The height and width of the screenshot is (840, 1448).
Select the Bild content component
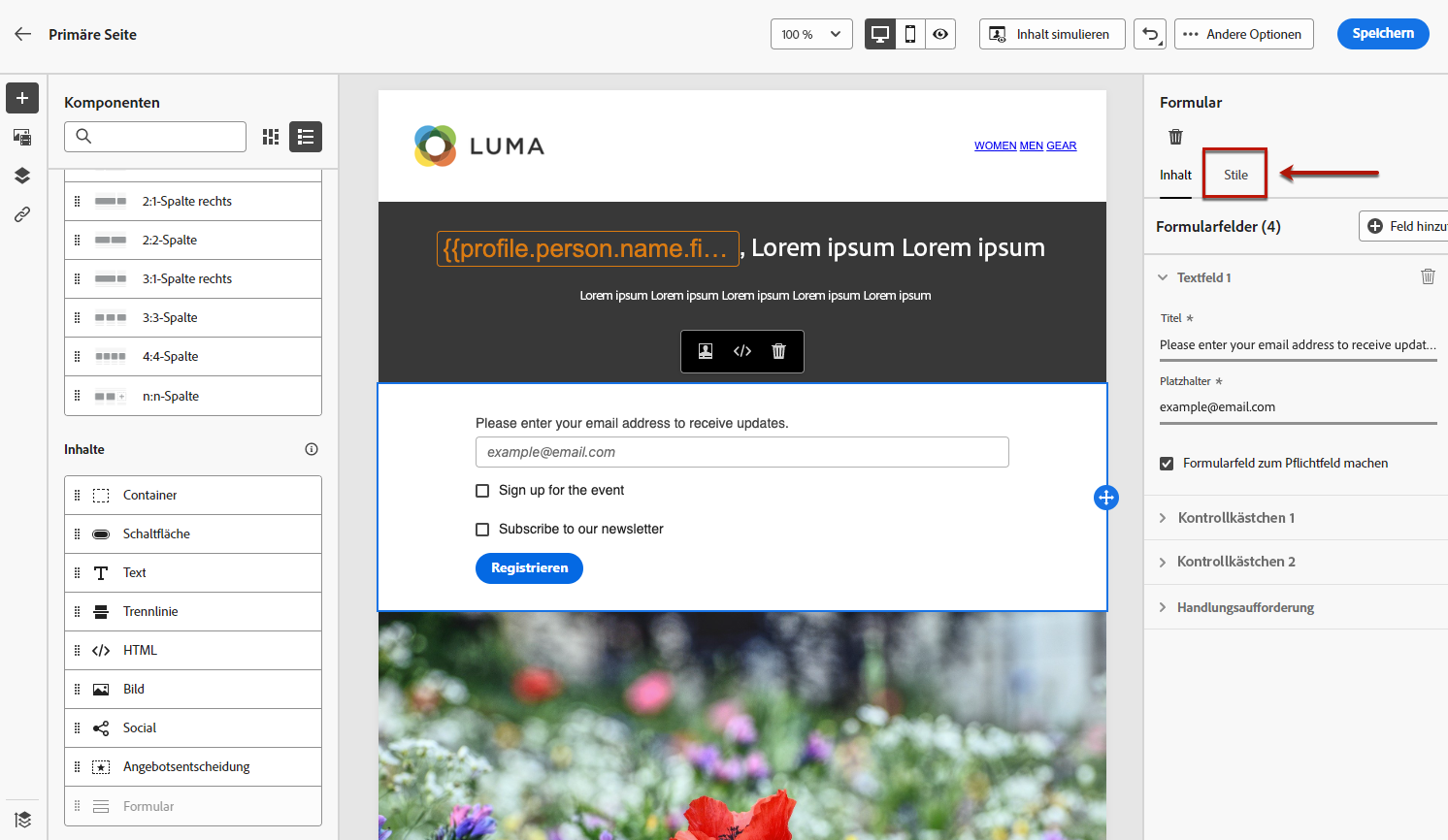point(193,690)
